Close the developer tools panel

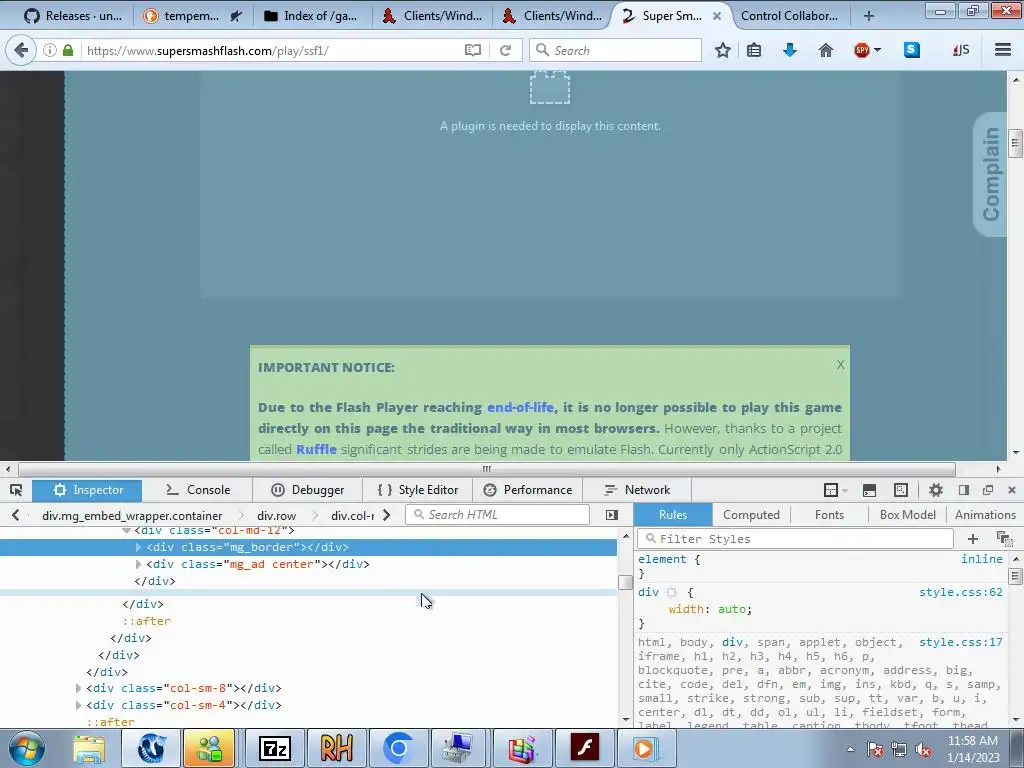pos(1012,490)
